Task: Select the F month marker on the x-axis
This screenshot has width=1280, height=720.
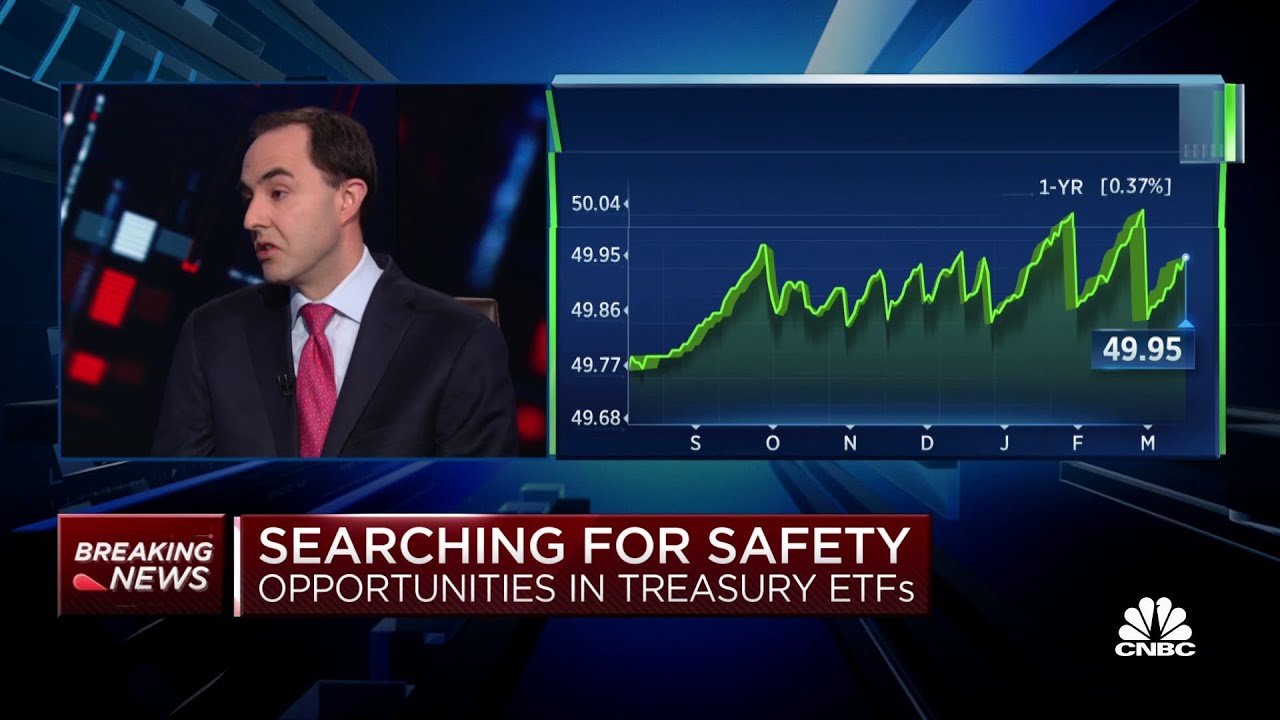Action: [x=1078, y=443]
